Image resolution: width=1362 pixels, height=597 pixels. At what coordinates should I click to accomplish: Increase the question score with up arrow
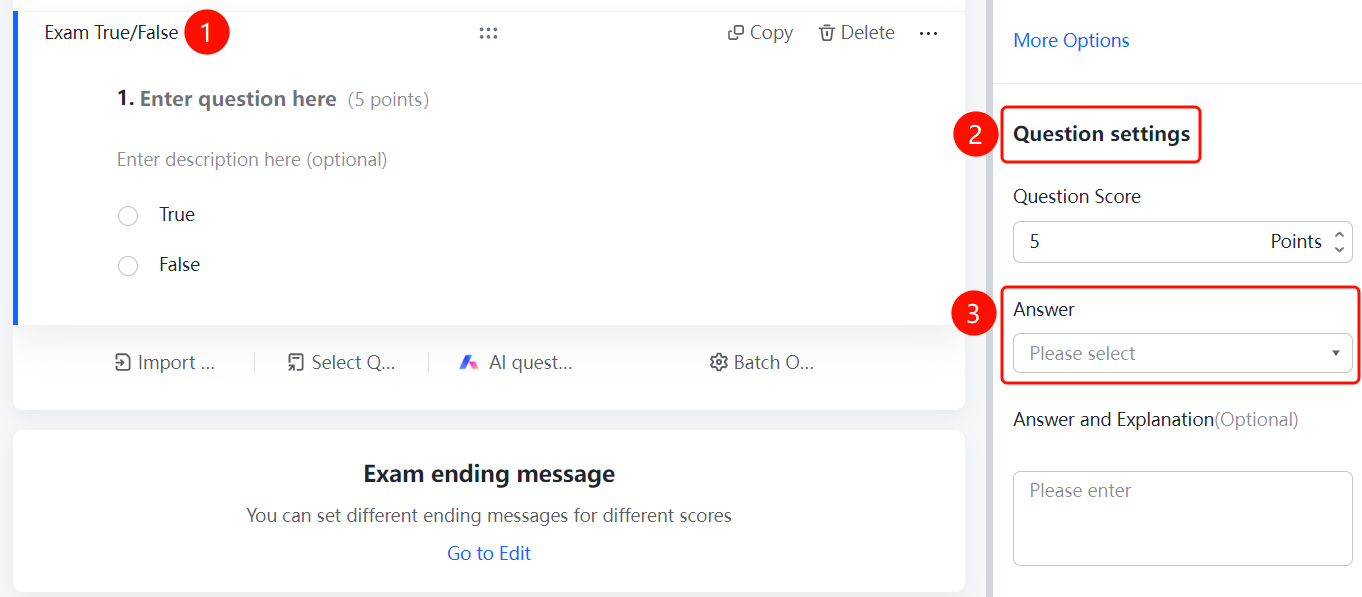[x=1340, y=235]
